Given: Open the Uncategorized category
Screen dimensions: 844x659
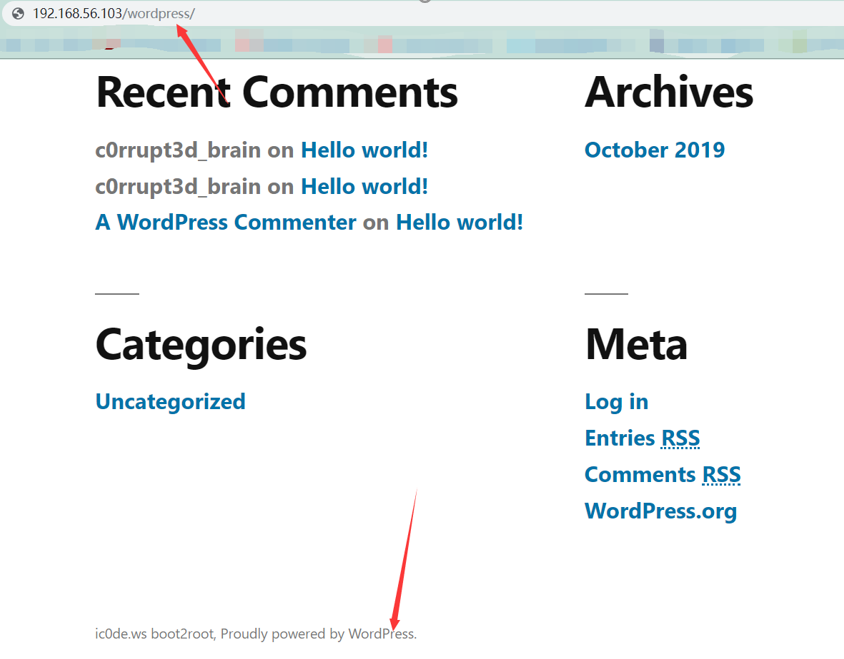Looking at the screenshot, I should coord(171,402).
